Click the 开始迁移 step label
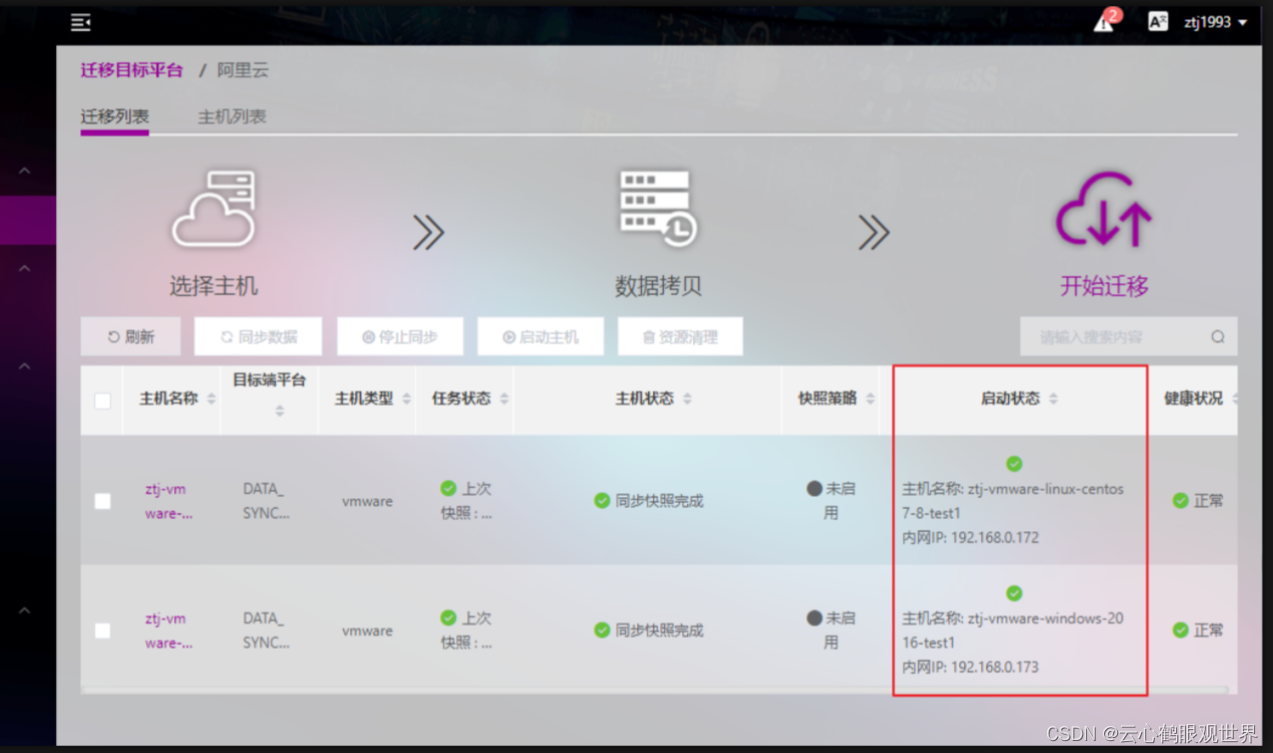Viewport: 1273px width, 753px height. [x=1104, y=286]
